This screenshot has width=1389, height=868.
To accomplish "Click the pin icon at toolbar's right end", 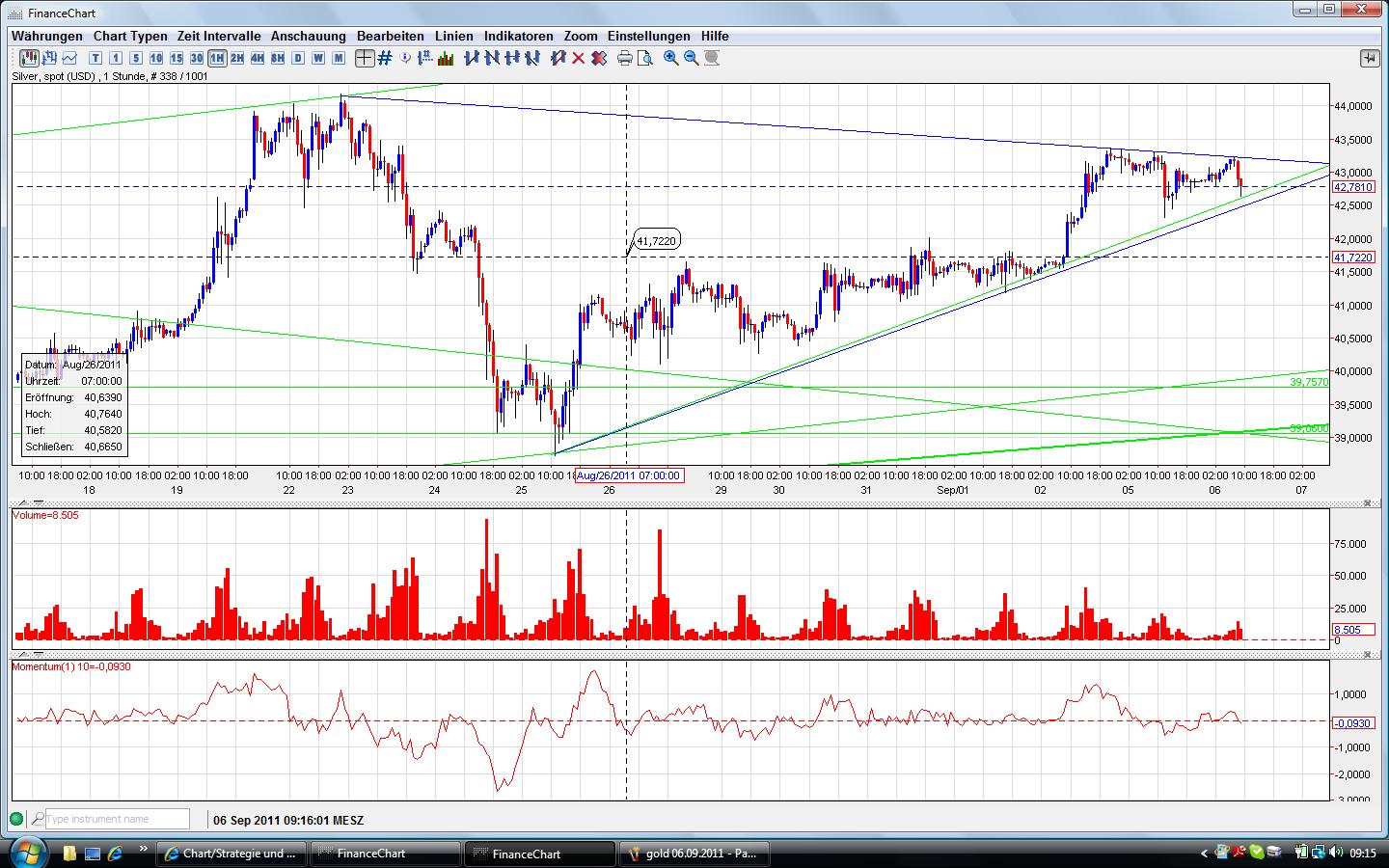I will tap(1369, 59).
